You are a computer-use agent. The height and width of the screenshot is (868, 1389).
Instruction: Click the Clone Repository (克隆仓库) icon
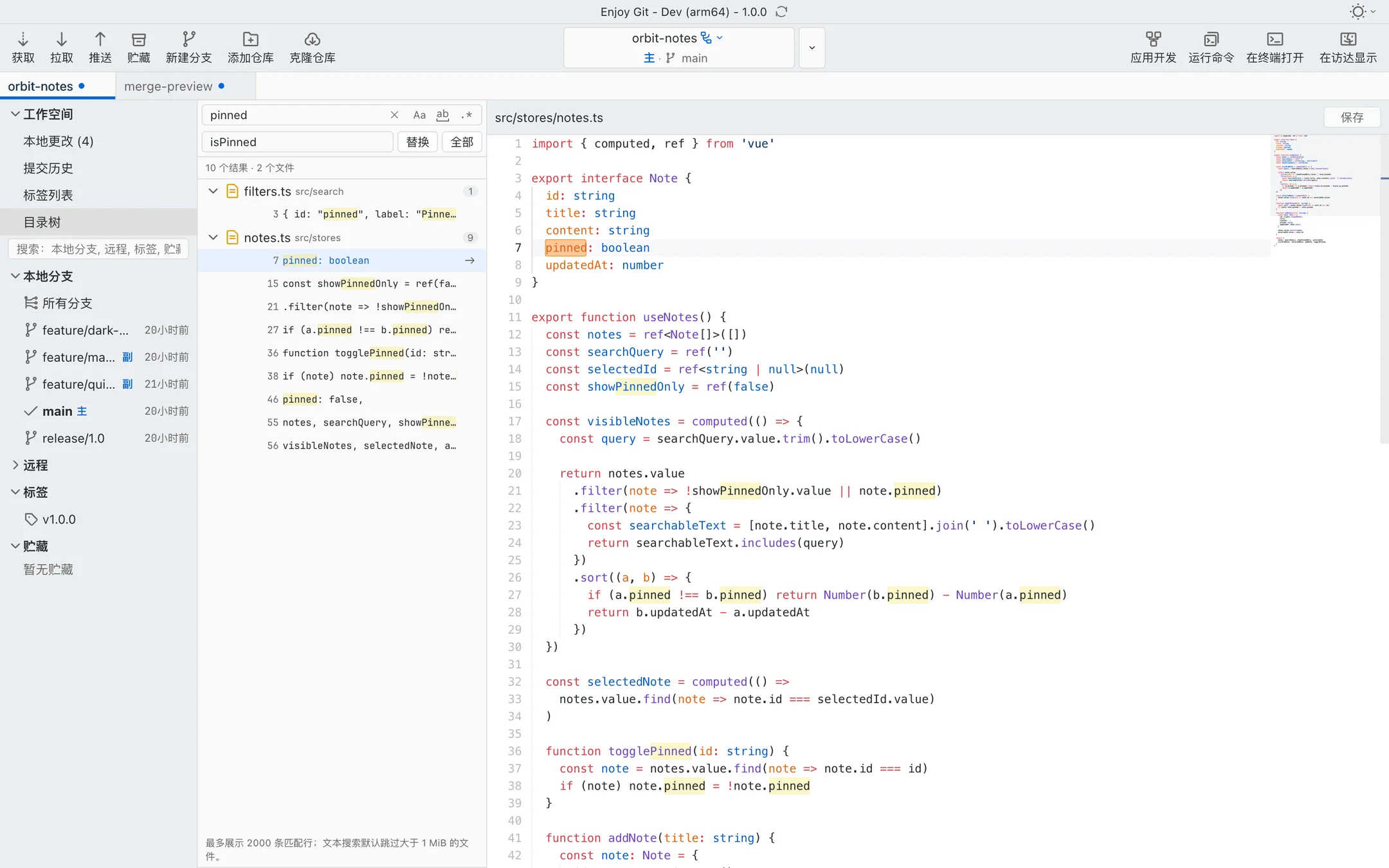click(312, 48)
